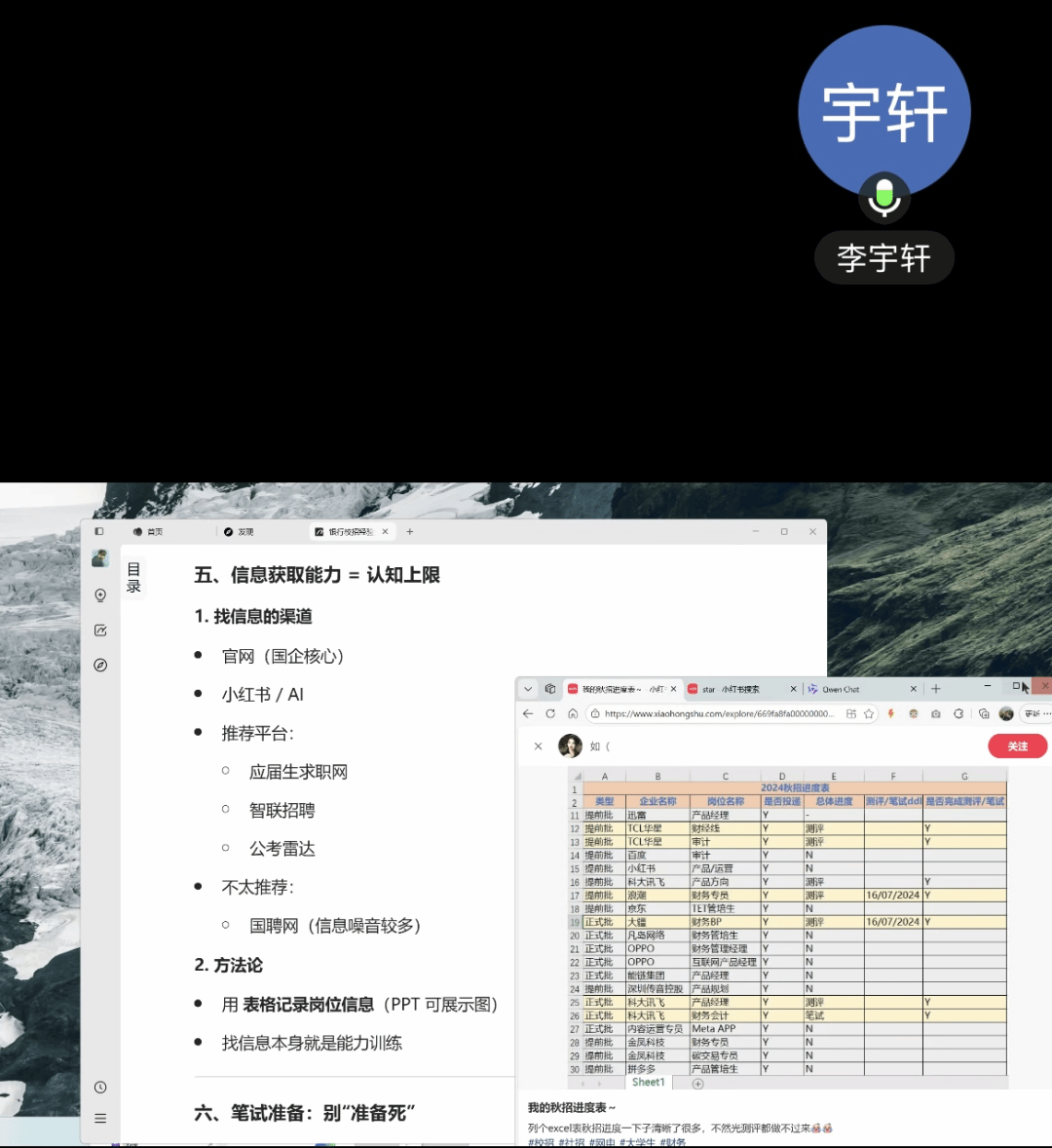Toggle the microphone icon under the avatar
1052x1148 pixels.
tap(883, 196)
